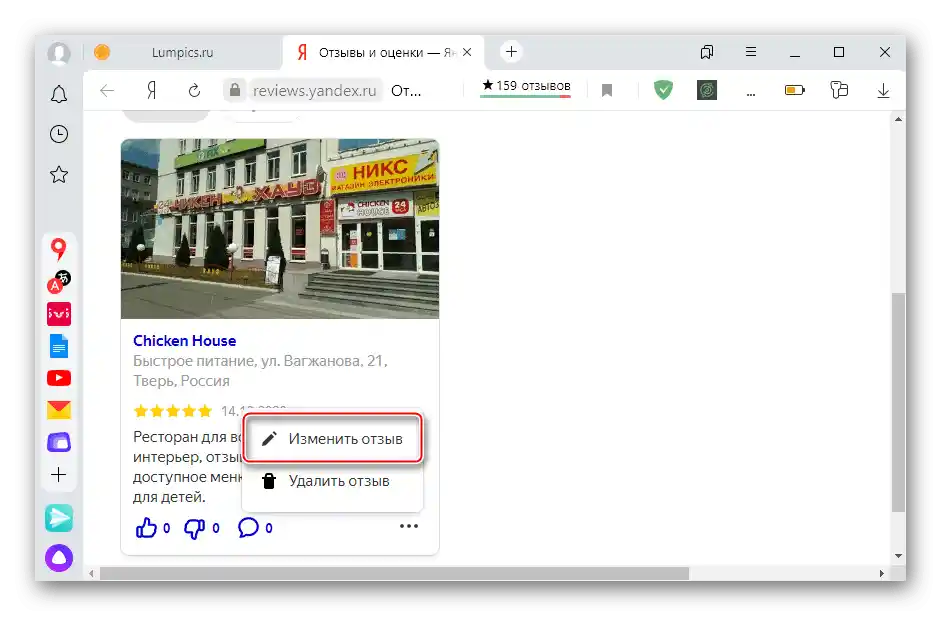Open Yandex Maps pin icon

coord(58,249)
